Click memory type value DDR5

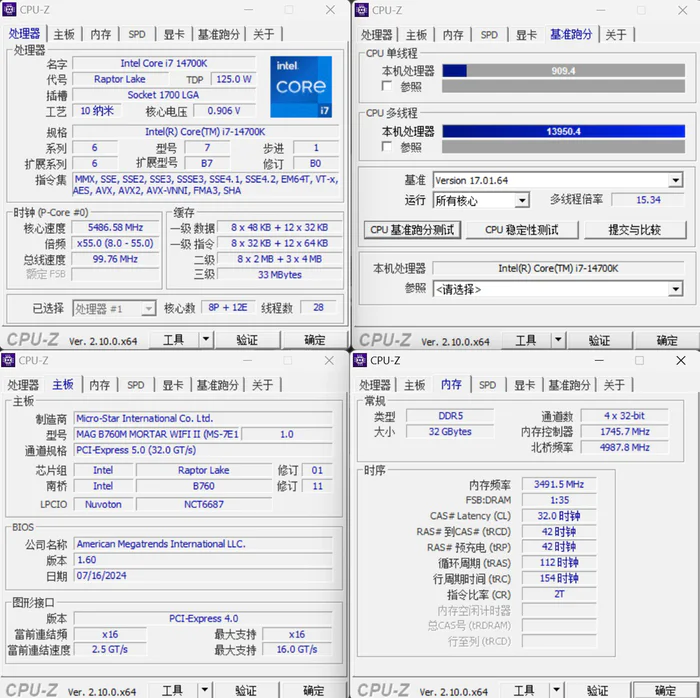tap(450, 416)
